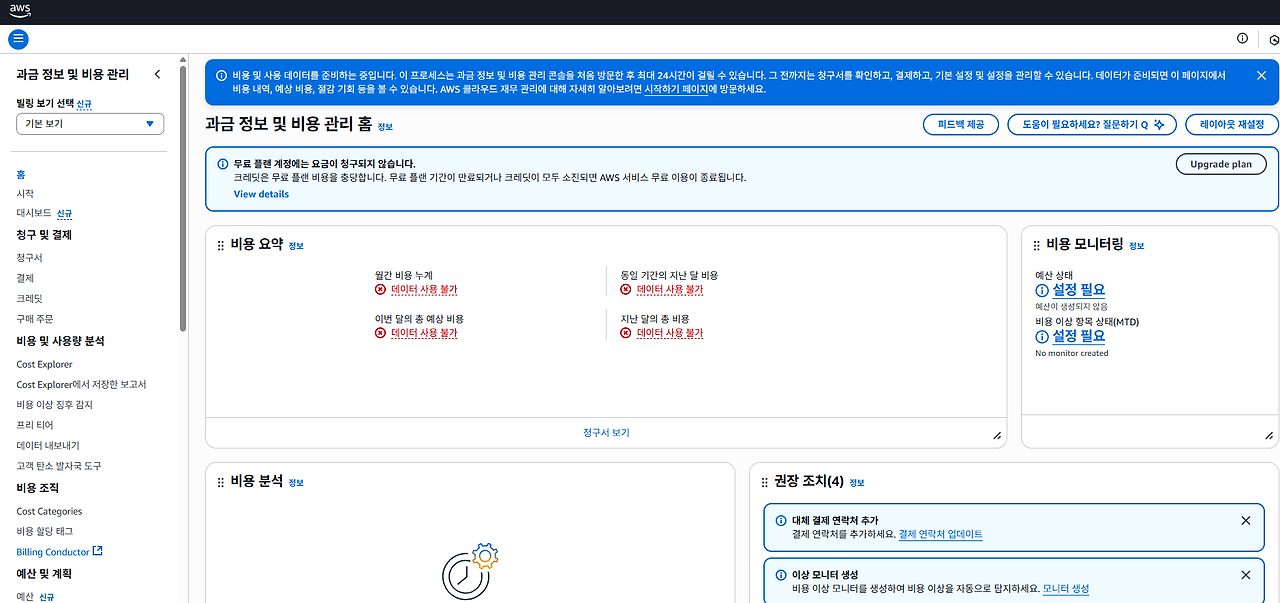Open Billing Conductor in the sidebar
This screenshot has height=603, width=1280.
click(53, 552)
